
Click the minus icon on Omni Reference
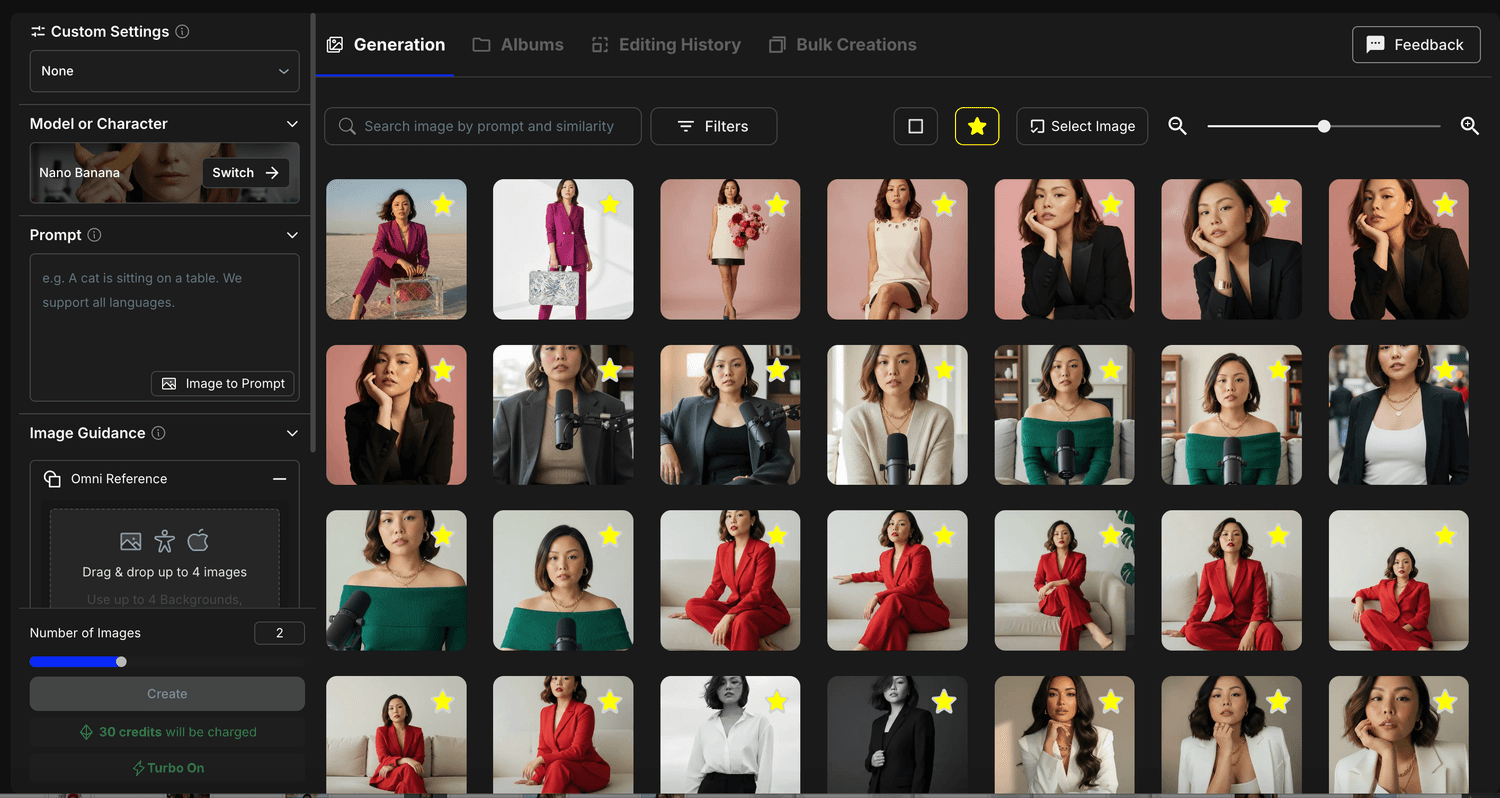pos(280,479)
